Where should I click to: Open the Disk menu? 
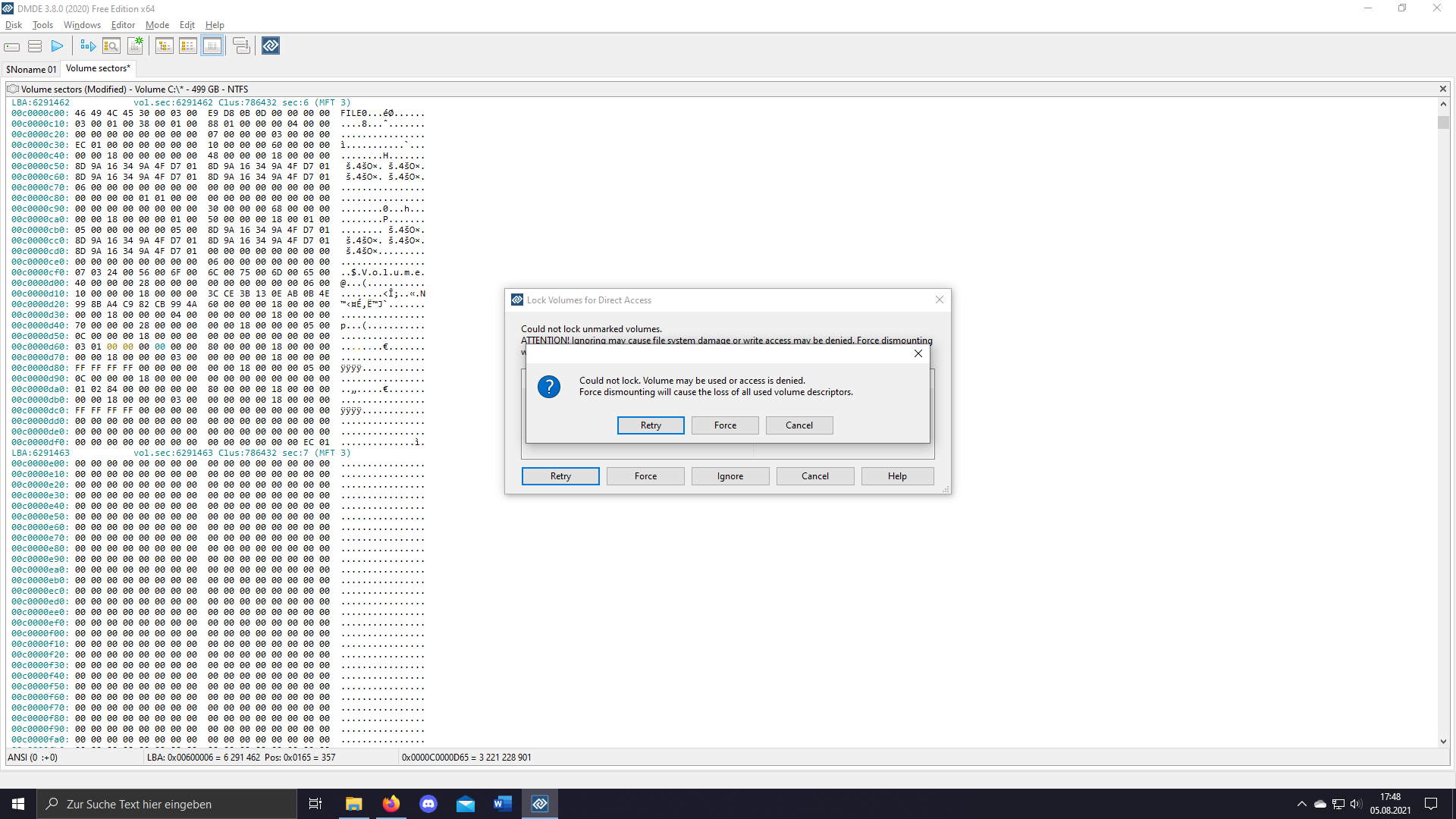pos(14,25)
